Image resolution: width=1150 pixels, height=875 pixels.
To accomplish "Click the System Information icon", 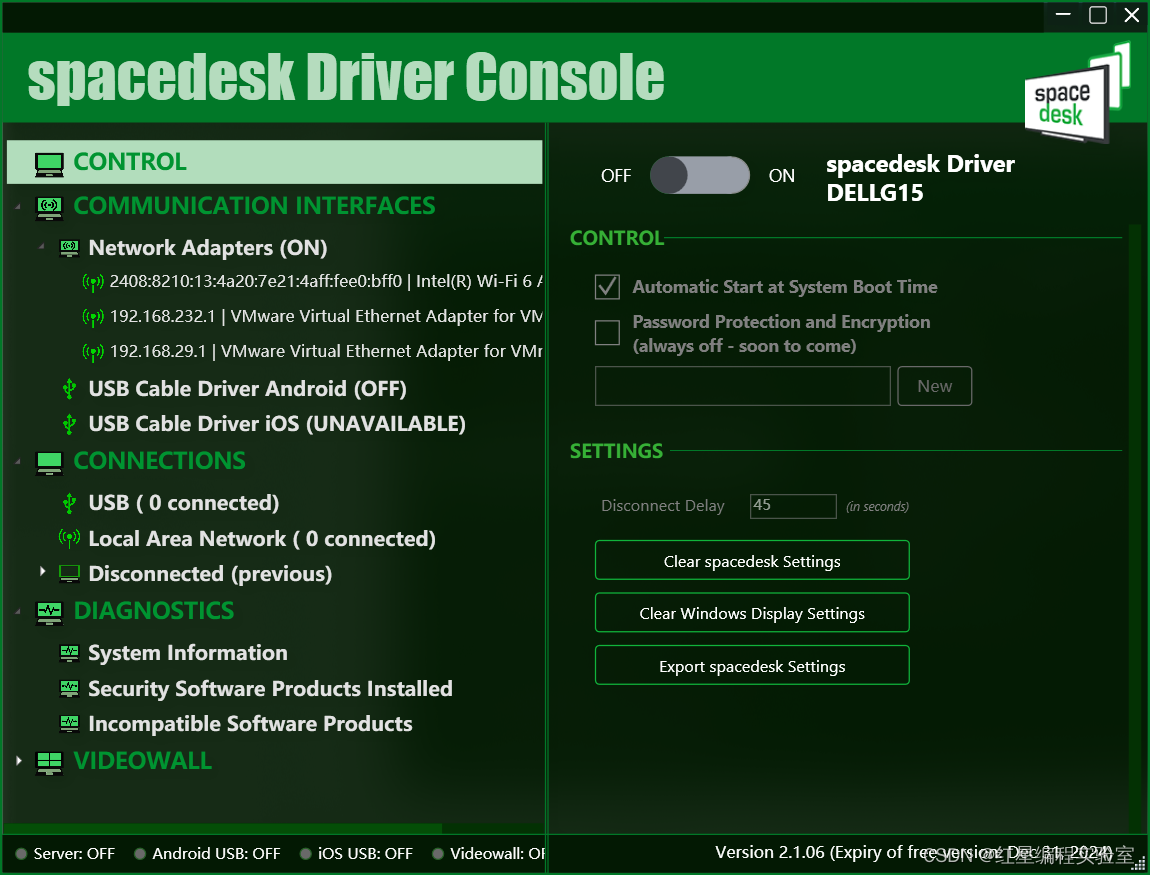I will 70,653.
